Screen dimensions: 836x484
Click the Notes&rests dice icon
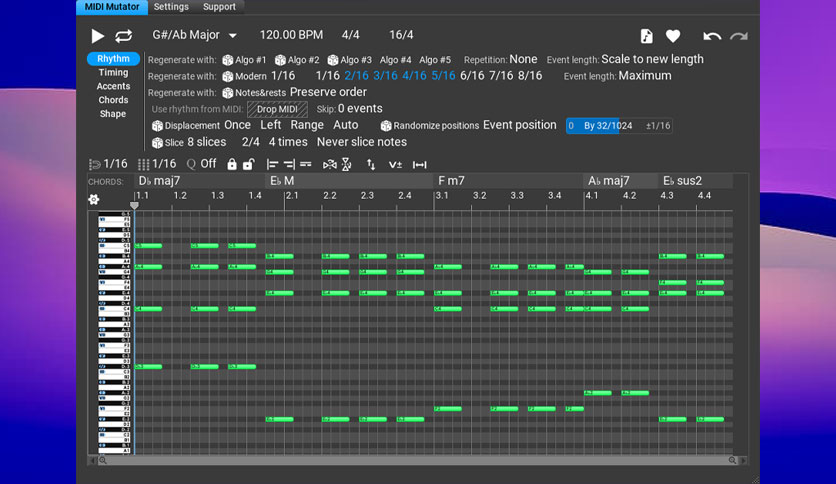point(228,93)
